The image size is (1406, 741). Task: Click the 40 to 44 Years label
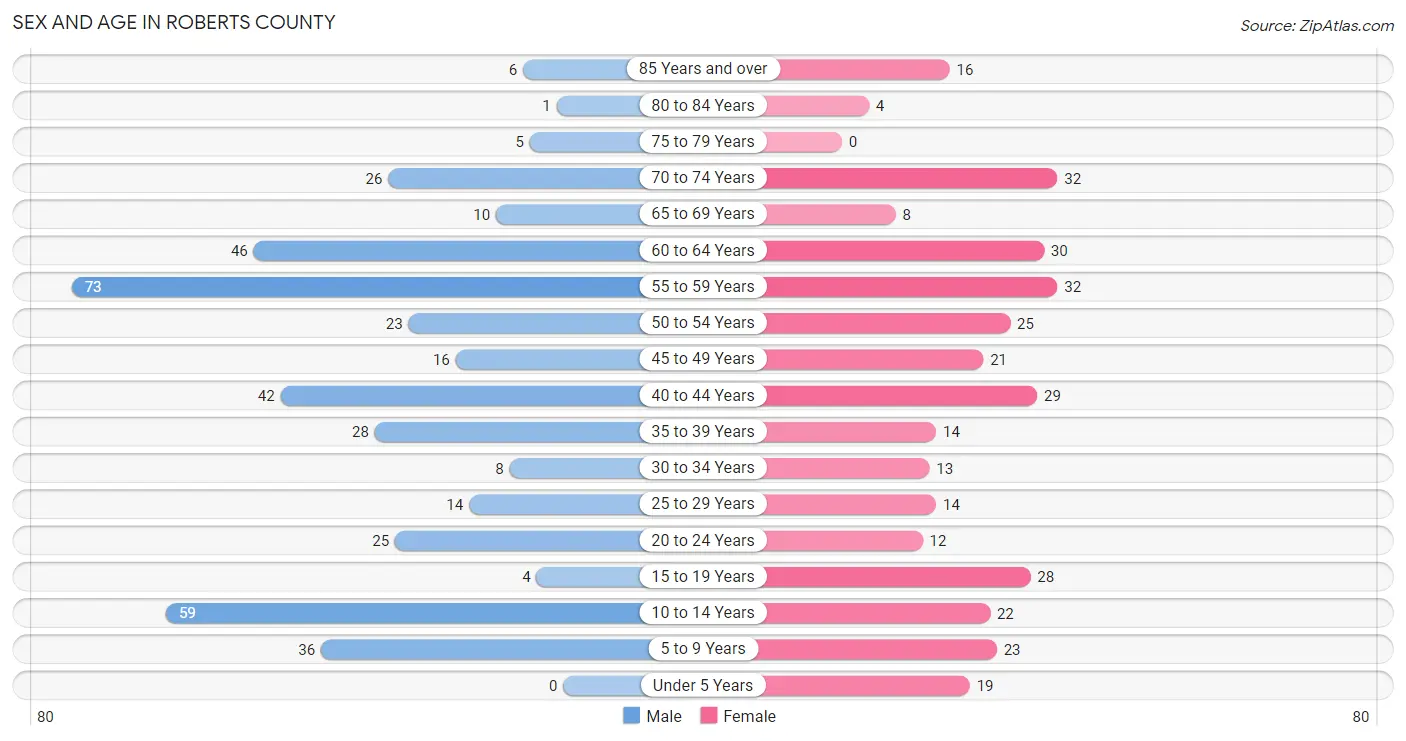[x=703, y=395]
